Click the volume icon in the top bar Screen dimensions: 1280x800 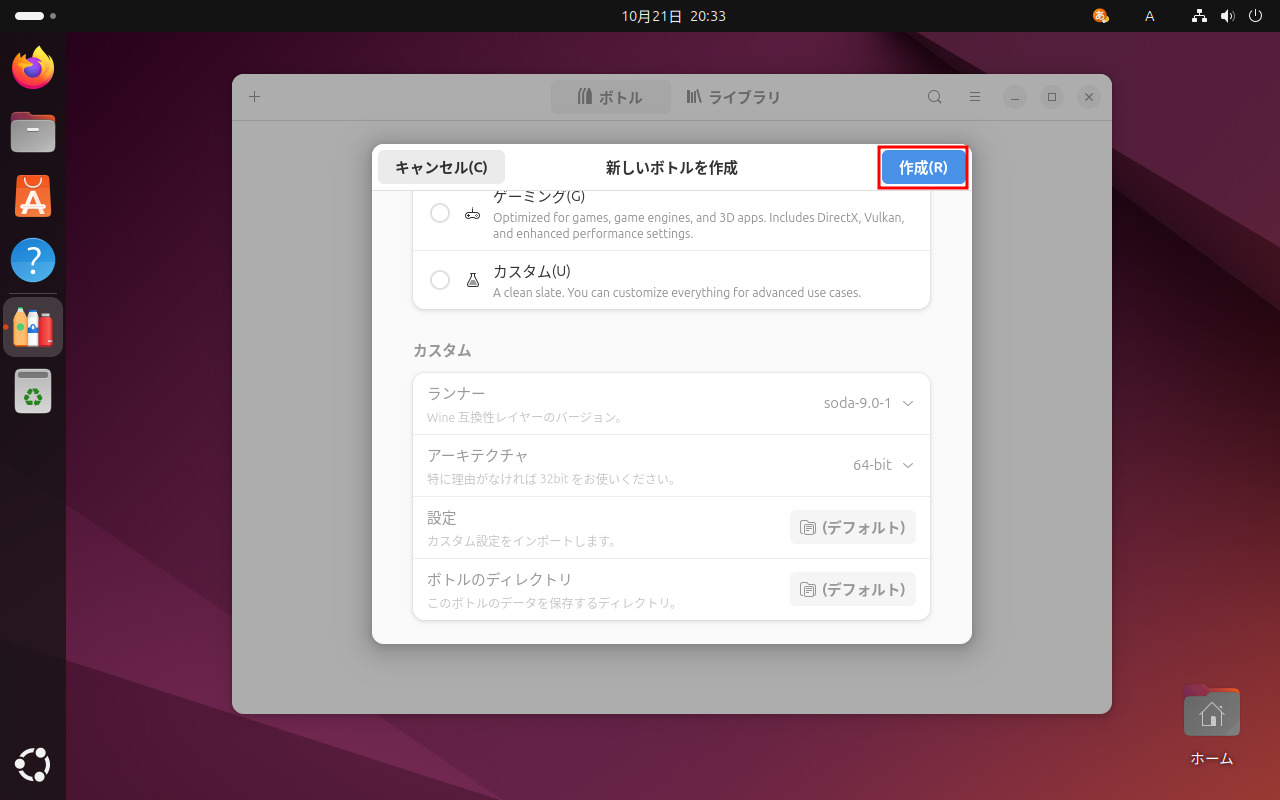pyautogui.click(x=1228, y=15)
